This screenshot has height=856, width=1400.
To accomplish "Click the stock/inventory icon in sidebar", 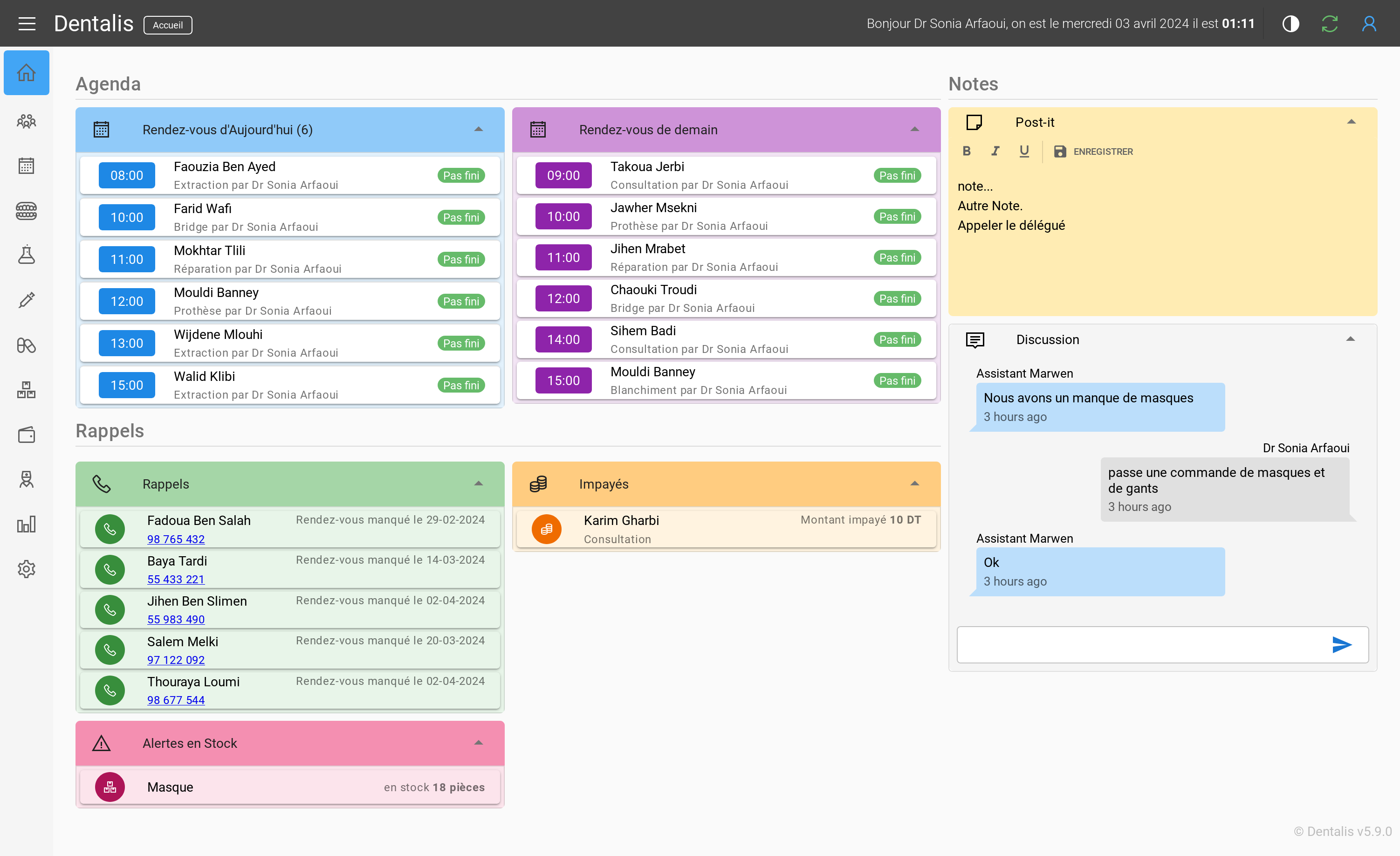I will point(27,390).
